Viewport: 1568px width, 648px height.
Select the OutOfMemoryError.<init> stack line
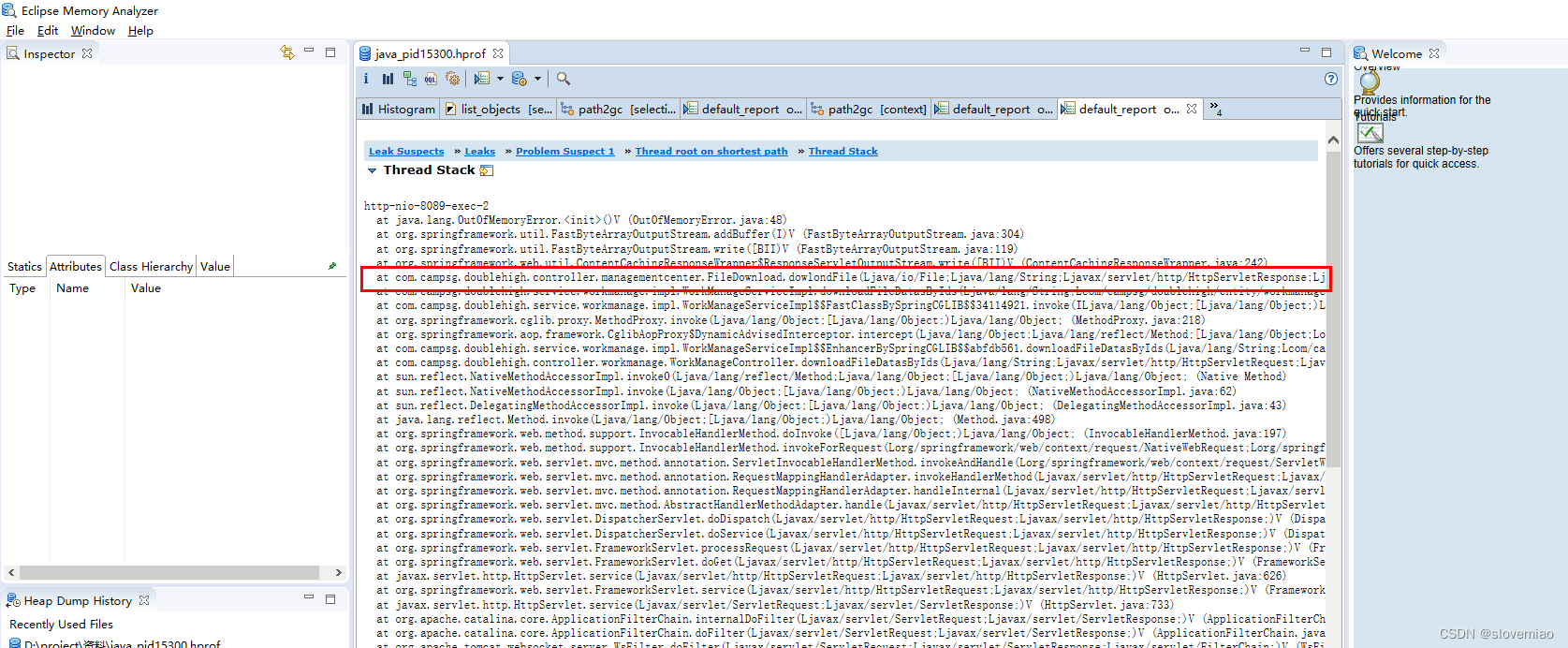pos(581,220)
